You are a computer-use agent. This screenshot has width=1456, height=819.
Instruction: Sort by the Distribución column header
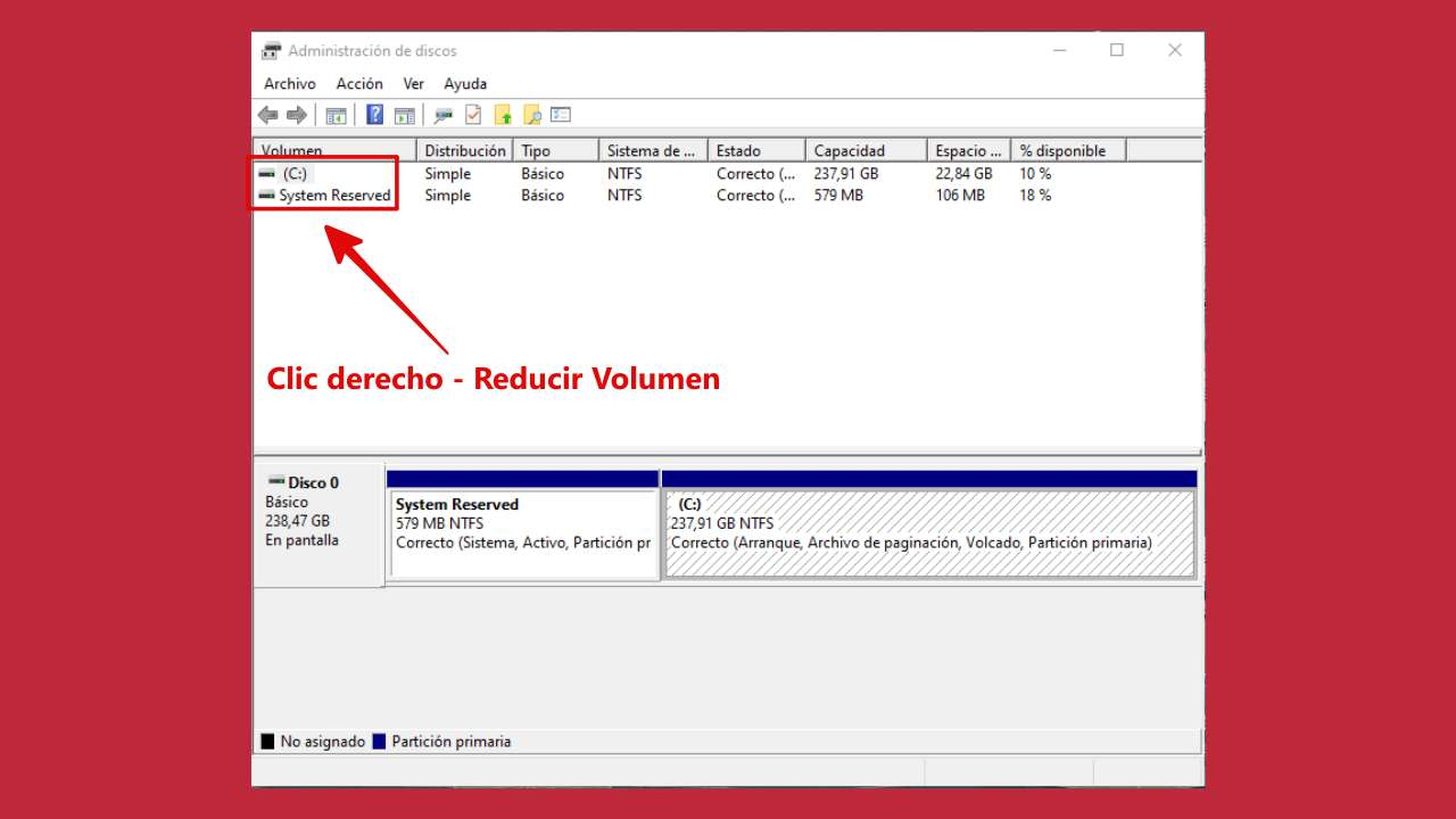(x=464, y=151)
